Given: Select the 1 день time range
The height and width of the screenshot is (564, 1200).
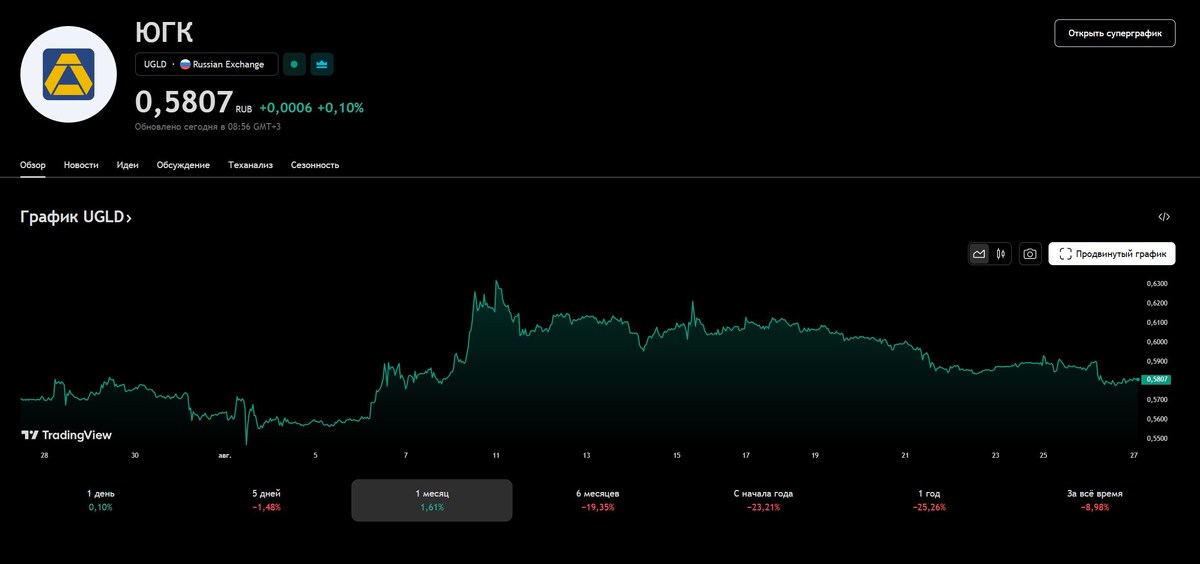Looking at the screenshot, I should (101, 500).
